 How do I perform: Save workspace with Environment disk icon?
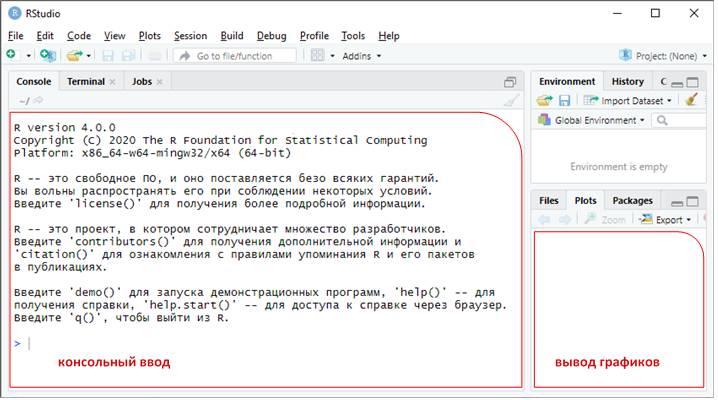(x=564, y=100)
